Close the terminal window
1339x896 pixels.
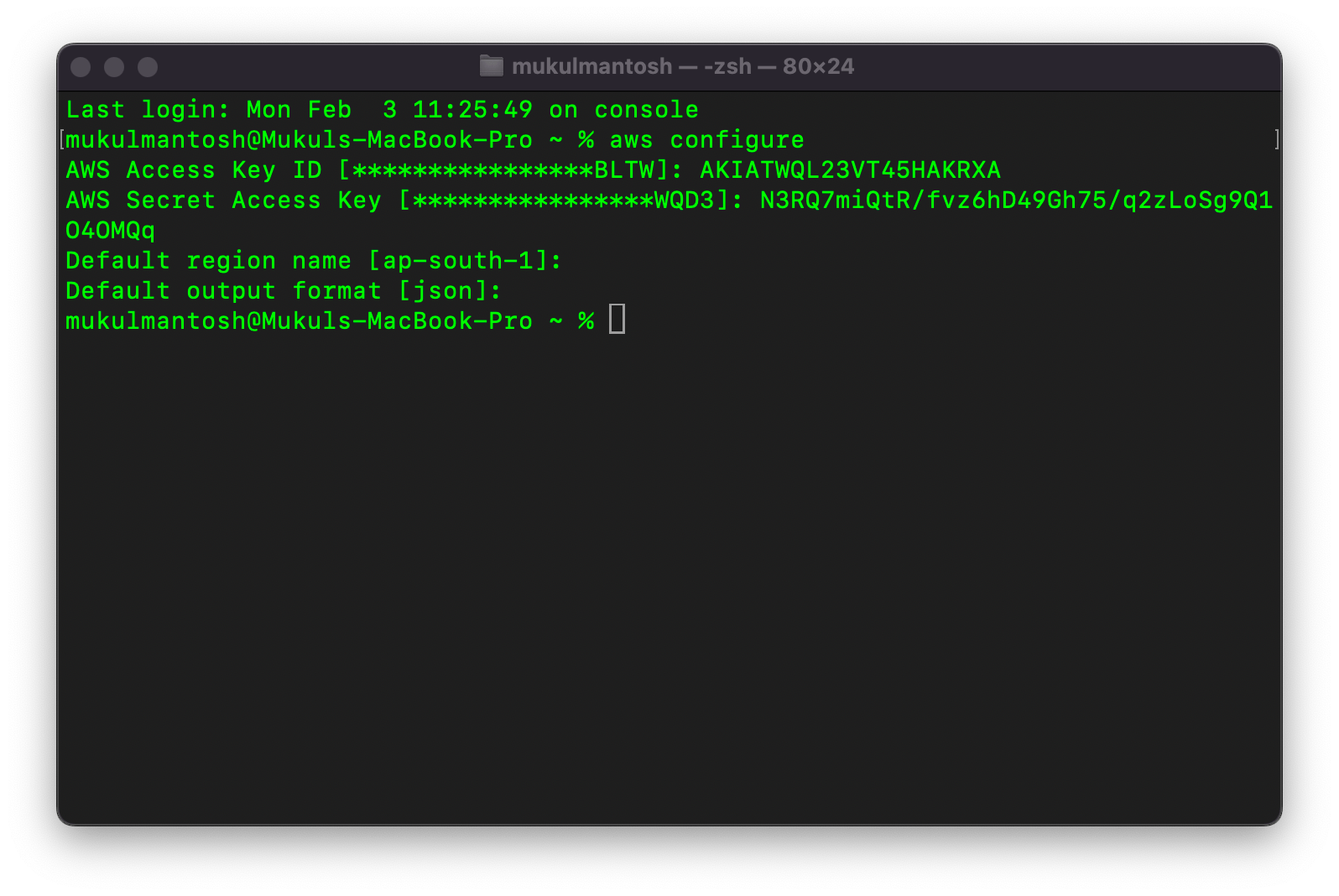pyautogui.click(x=81, y=67)
